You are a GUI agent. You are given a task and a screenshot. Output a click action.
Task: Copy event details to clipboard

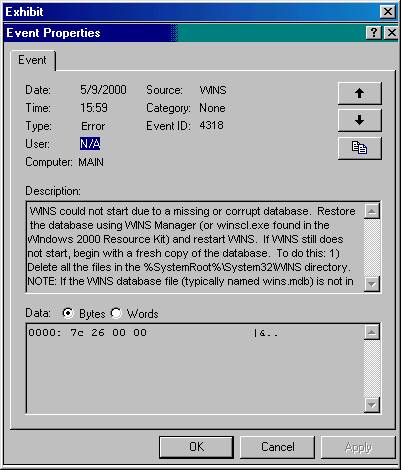(359, 148)
